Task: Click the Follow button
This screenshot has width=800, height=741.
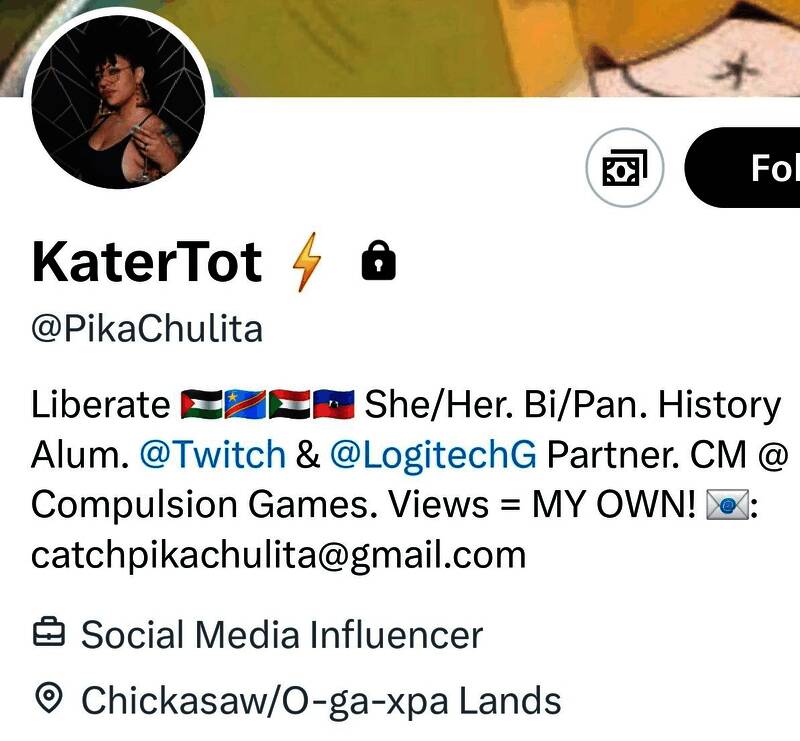Action: 742,167
